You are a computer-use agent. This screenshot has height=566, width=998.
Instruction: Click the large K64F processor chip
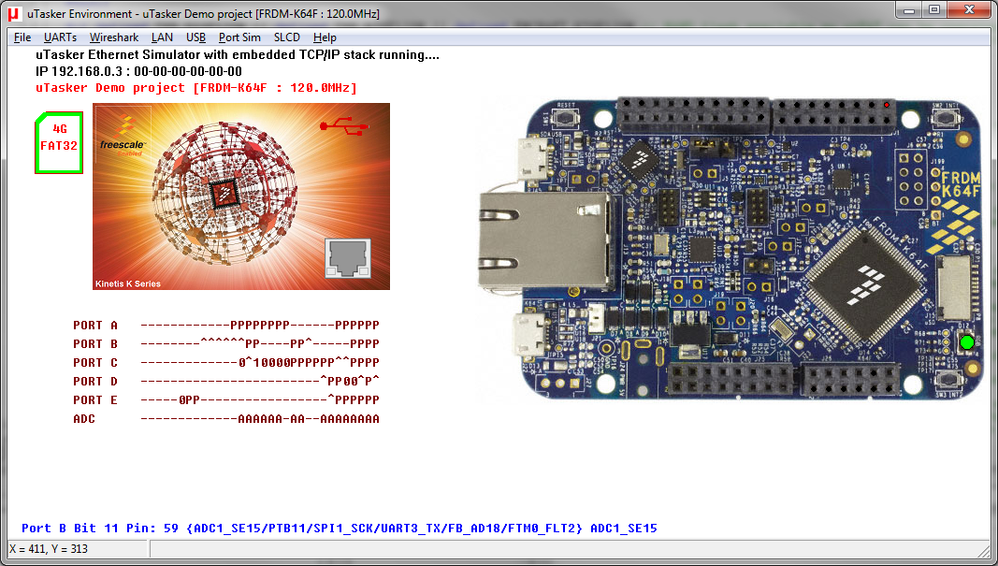[x=863, y=283]
